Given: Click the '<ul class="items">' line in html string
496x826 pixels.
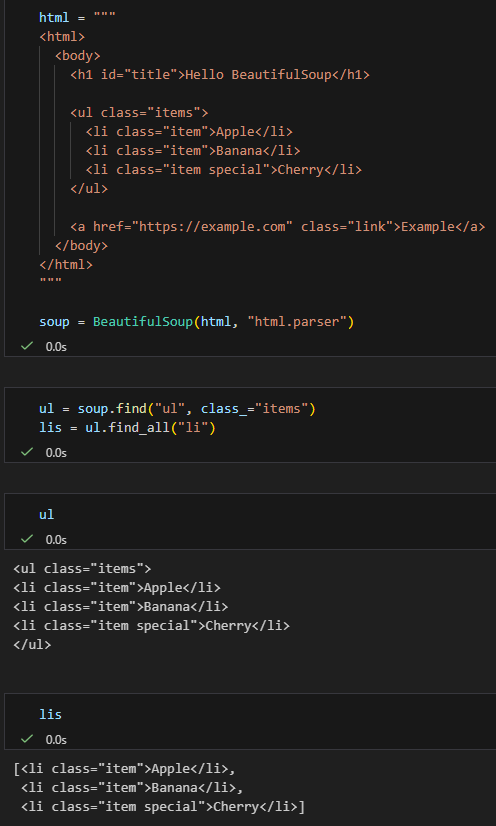Looking at the screenshot, I should coord(139,113).
